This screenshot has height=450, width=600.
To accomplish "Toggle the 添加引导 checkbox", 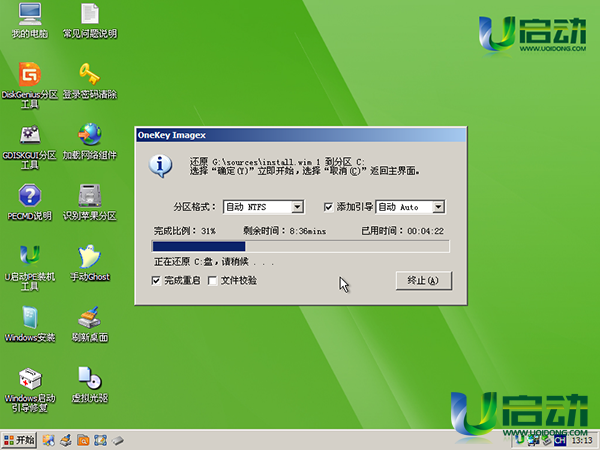I will coord(328,207).
